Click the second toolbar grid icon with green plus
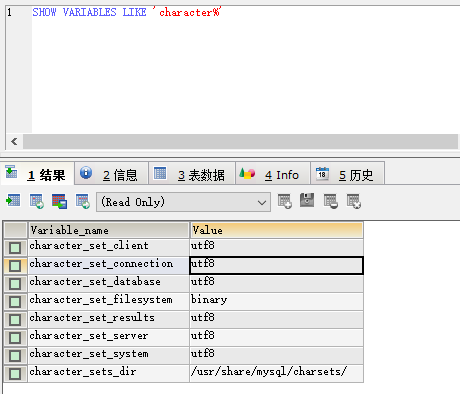 (x=37, y=201)
